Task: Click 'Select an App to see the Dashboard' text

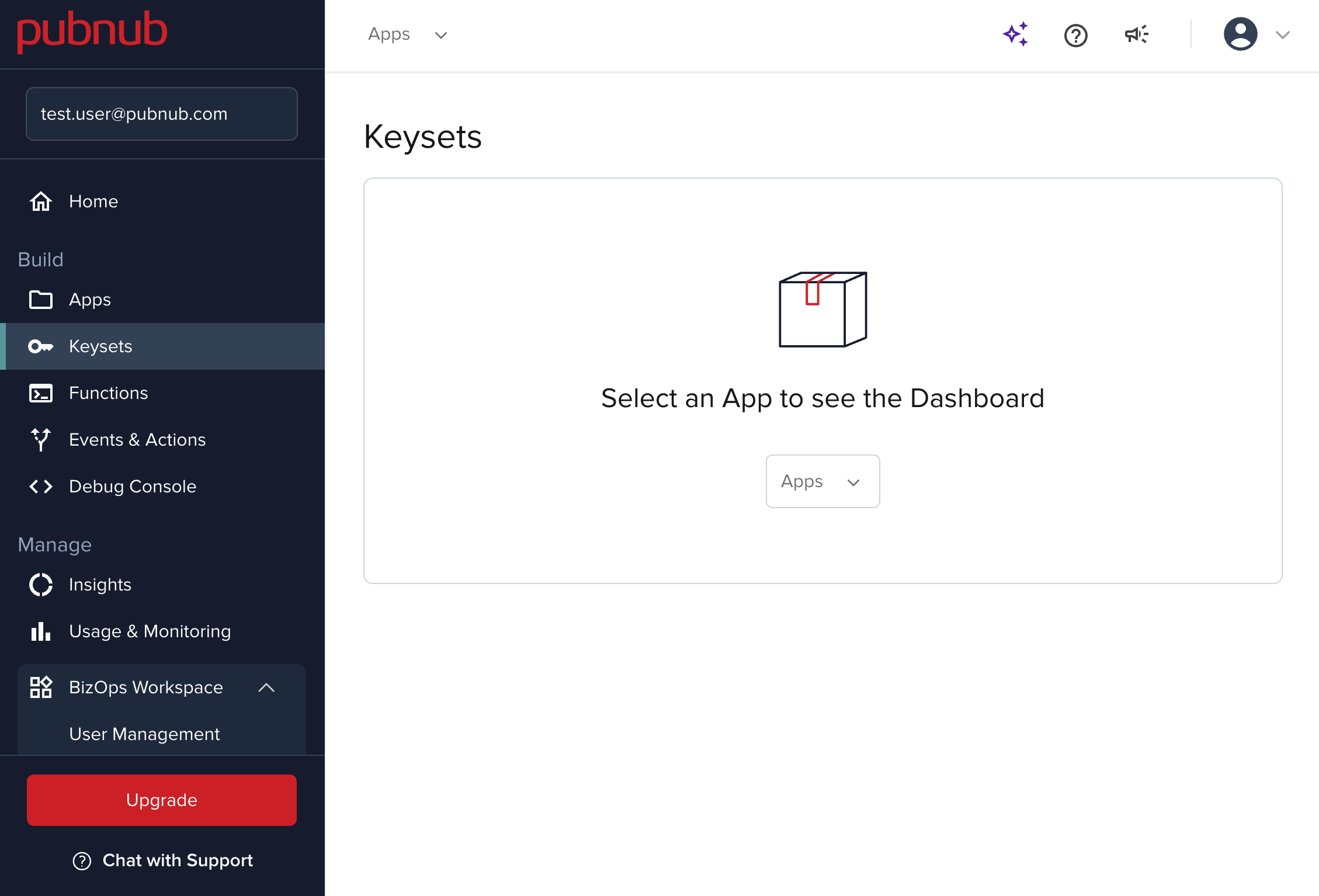Action: pos(822,398)
